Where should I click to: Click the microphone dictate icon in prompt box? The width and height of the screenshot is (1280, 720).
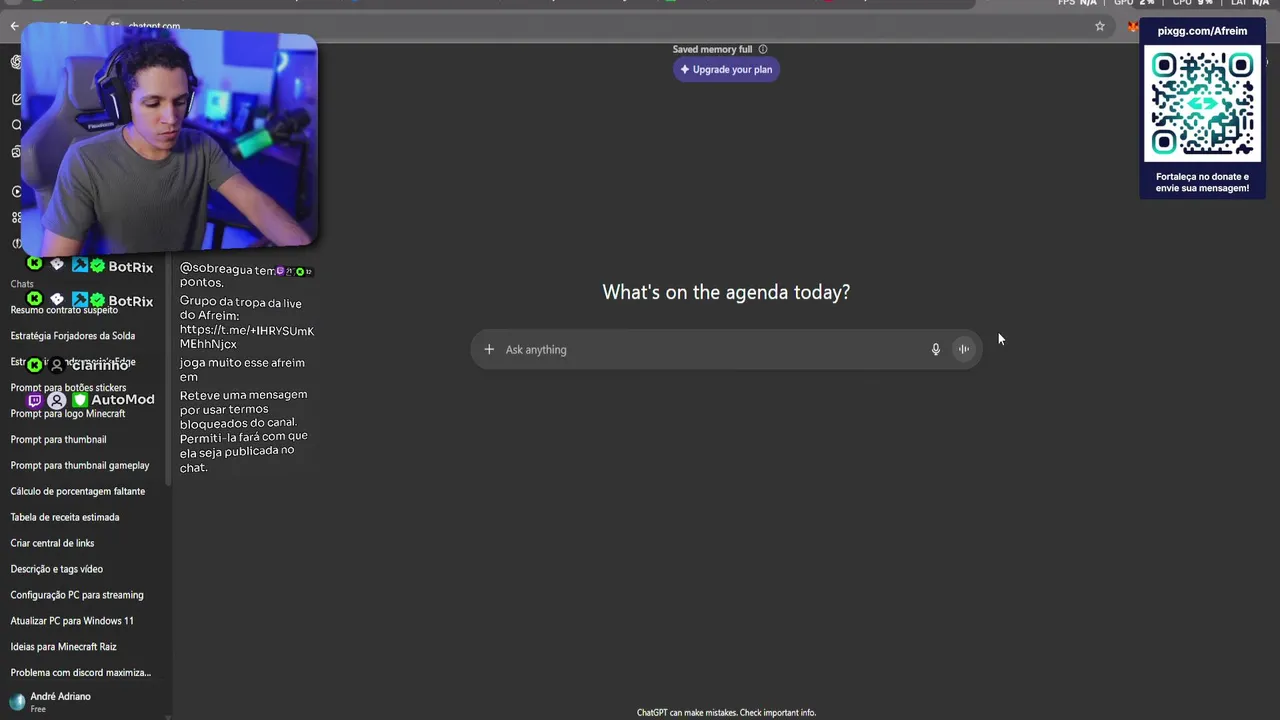click(x=936, y=349)
